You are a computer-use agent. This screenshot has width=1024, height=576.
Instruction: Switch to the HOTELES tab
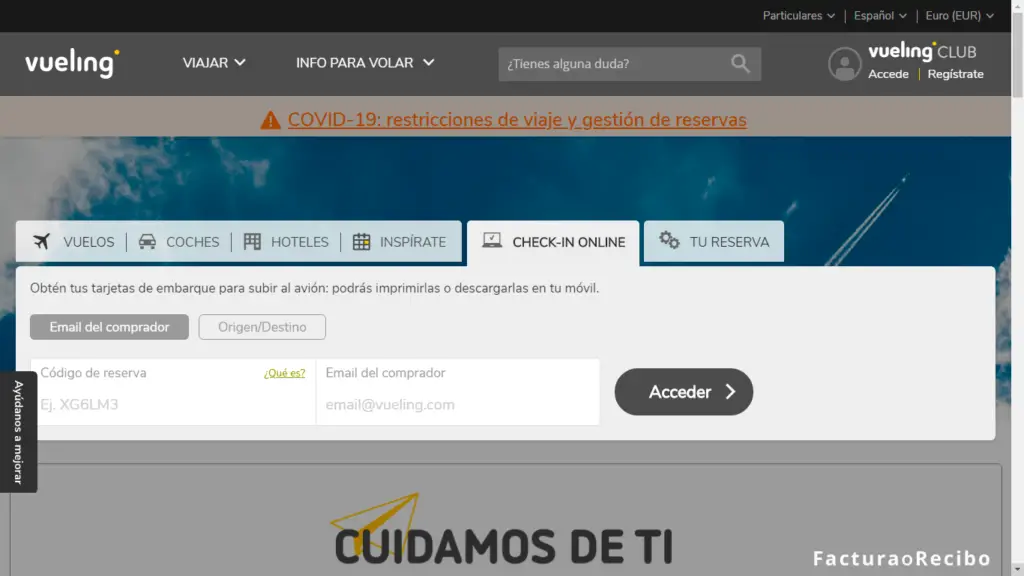[x=286, y=242]
